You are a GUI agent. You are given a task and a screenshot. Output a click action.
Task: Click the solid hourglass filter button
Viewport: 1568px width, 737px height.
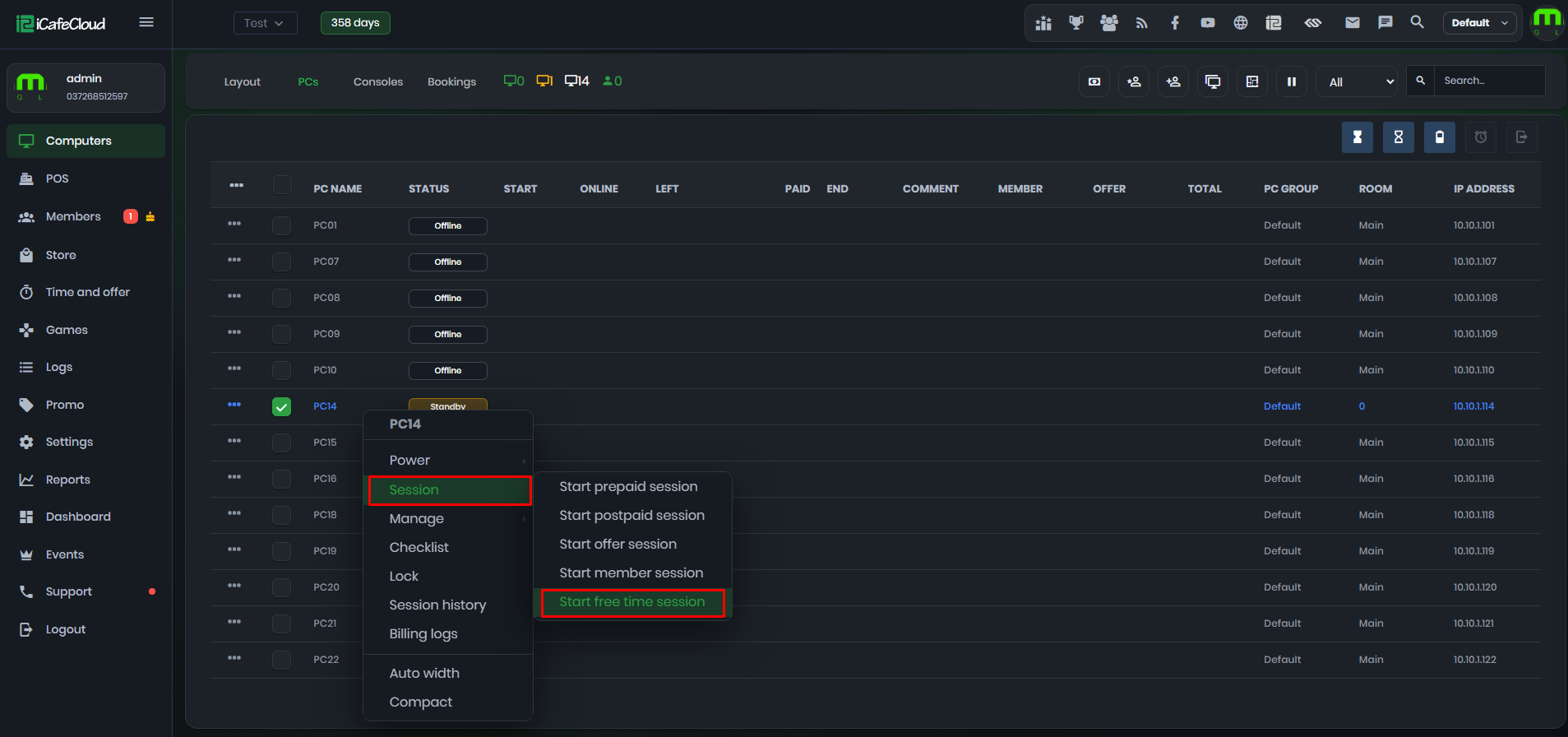pyautogui.click(x=1358, y=137)
